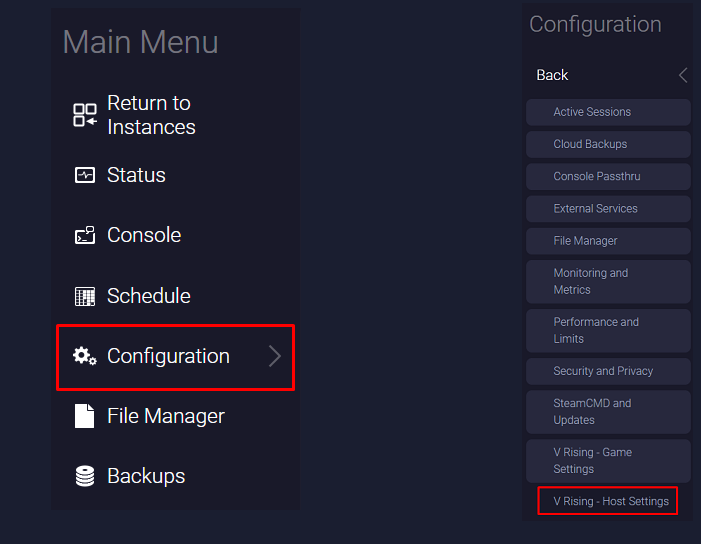Open Performance and Limits settings
Viewport: 701px width, 544px height.
click(x=608, y=331)
